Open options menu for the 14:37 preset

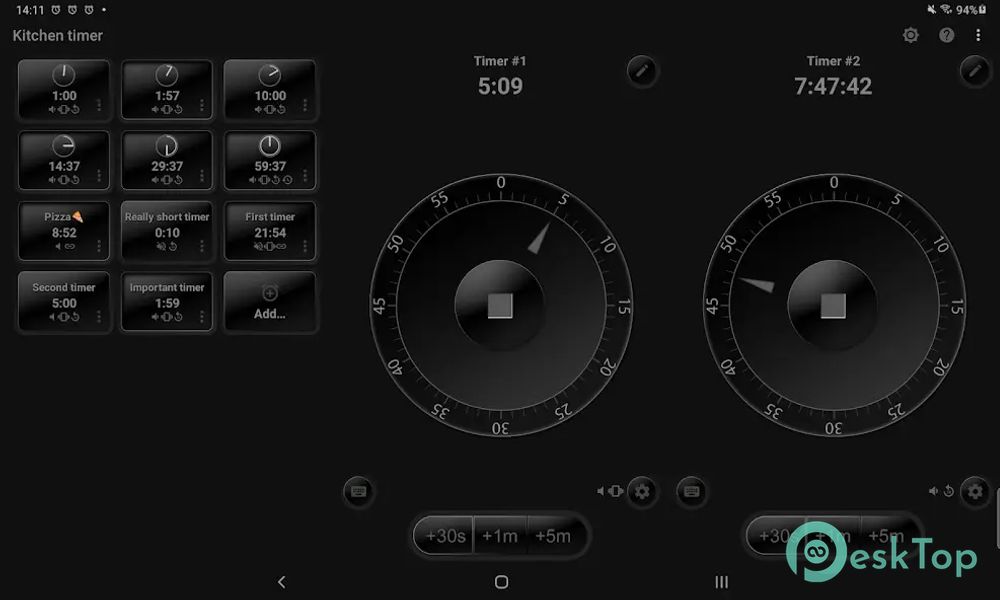click(x=99, y=175)
